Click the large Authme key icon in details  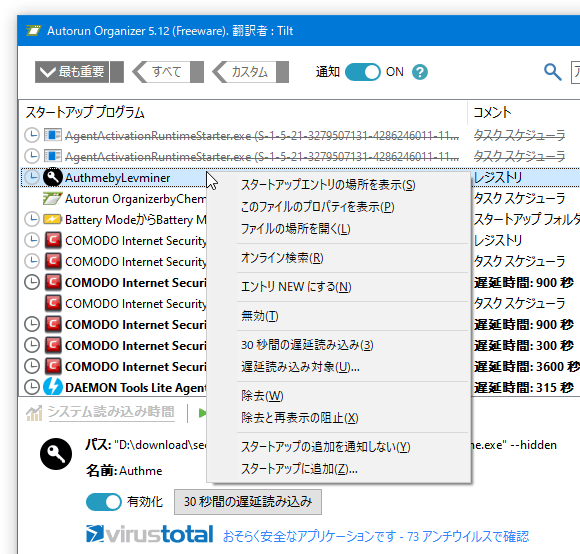coord(56,454)
